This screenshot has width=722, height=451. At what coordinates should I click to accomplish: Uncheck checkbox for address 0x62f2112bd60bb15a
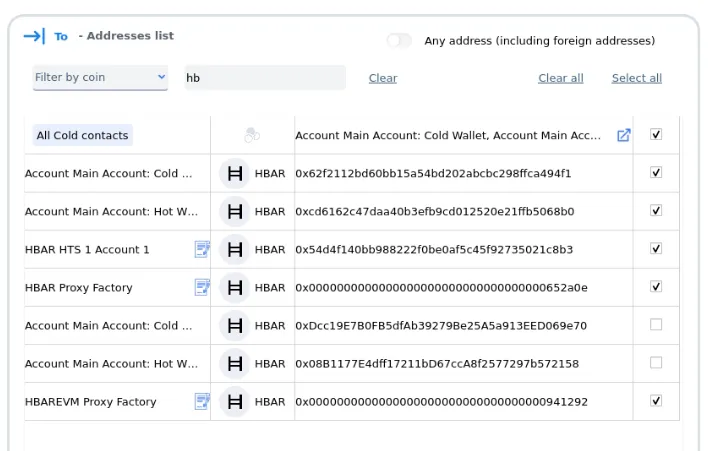pyautogui.click(x=656, y=172)
